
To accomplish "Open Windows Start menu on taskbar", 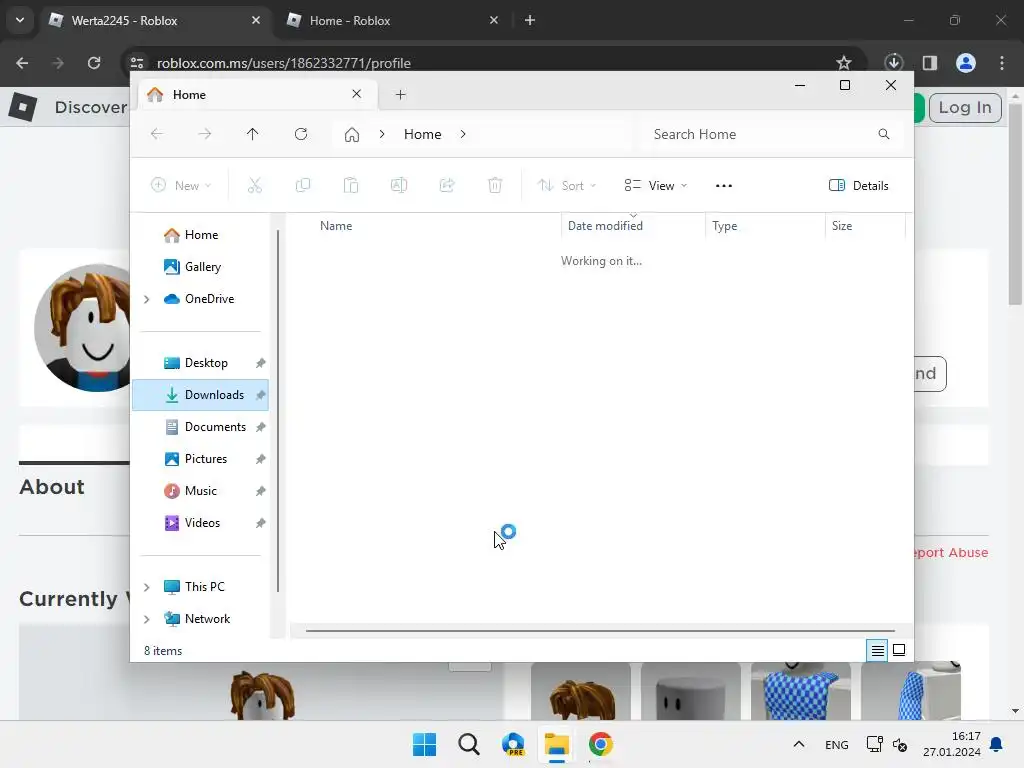I will 424,744.
